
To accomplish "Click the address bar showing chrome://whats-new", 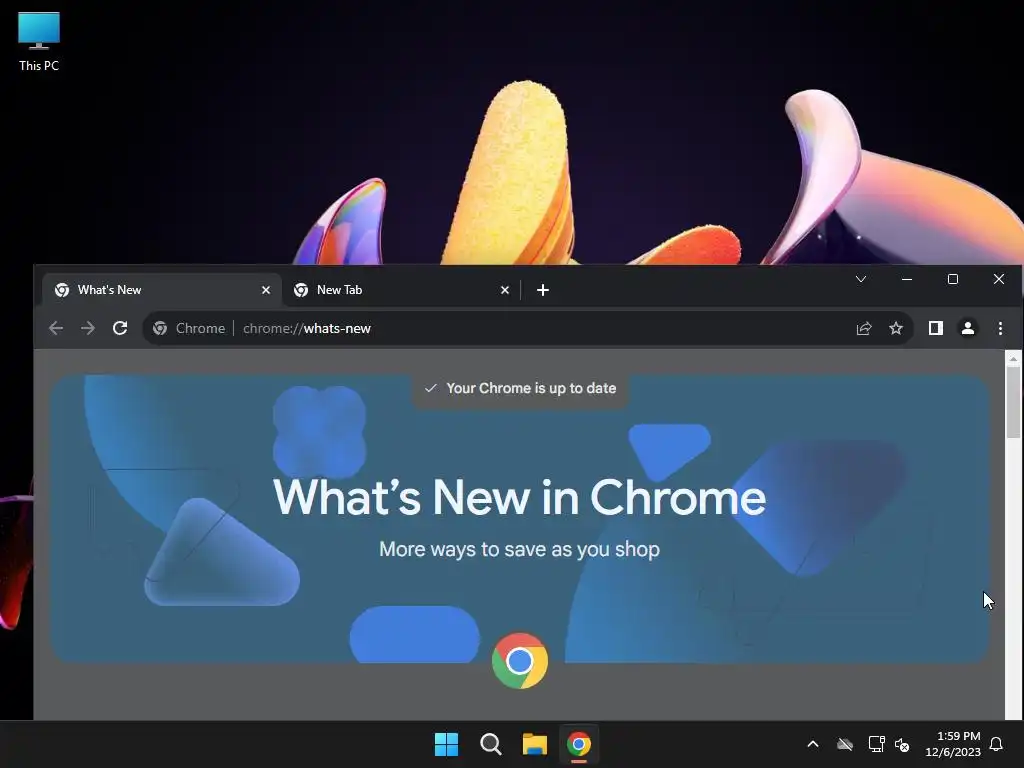I will (x=528, y=328).
